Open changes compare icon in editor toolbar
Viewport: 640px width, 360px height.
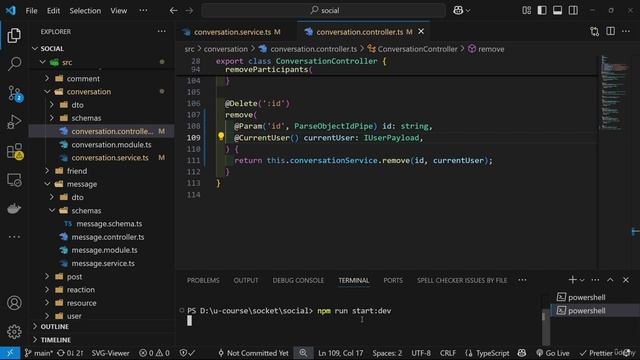point(595,31)
